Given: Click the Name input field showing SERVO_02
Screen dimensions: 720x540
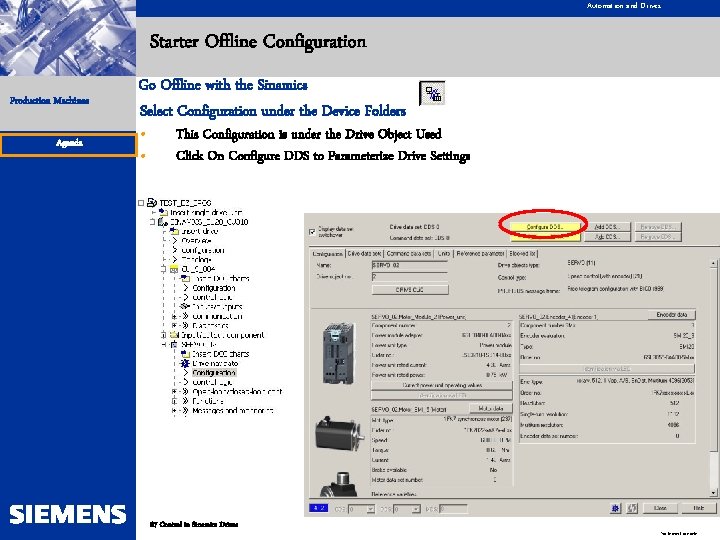Looking at the screenshot, I should (x=409, y=265).
